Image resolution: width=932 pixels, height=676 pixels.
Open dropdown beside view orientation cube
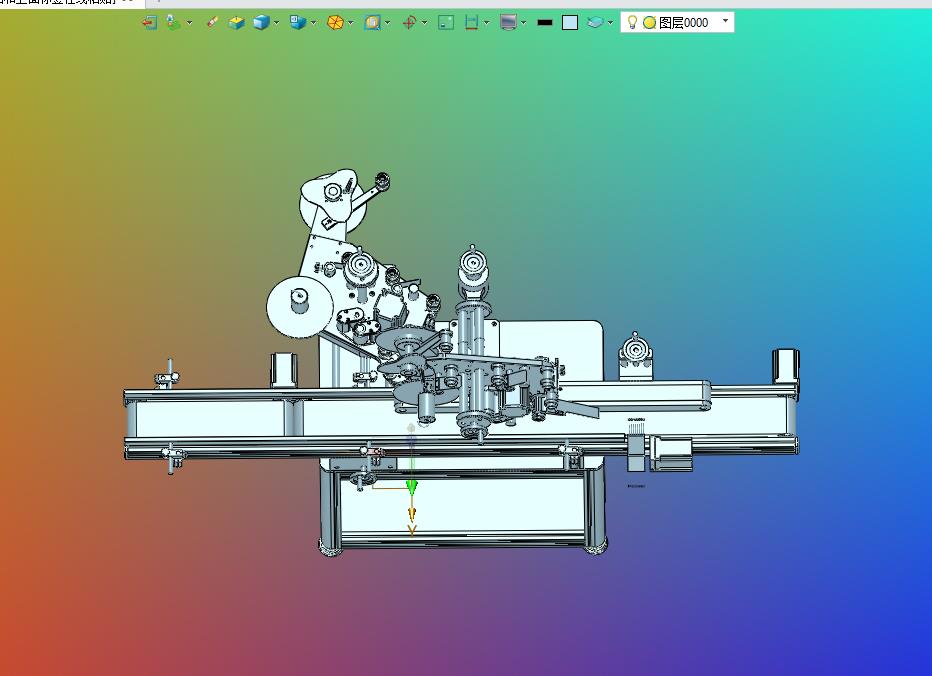(313, 23)
